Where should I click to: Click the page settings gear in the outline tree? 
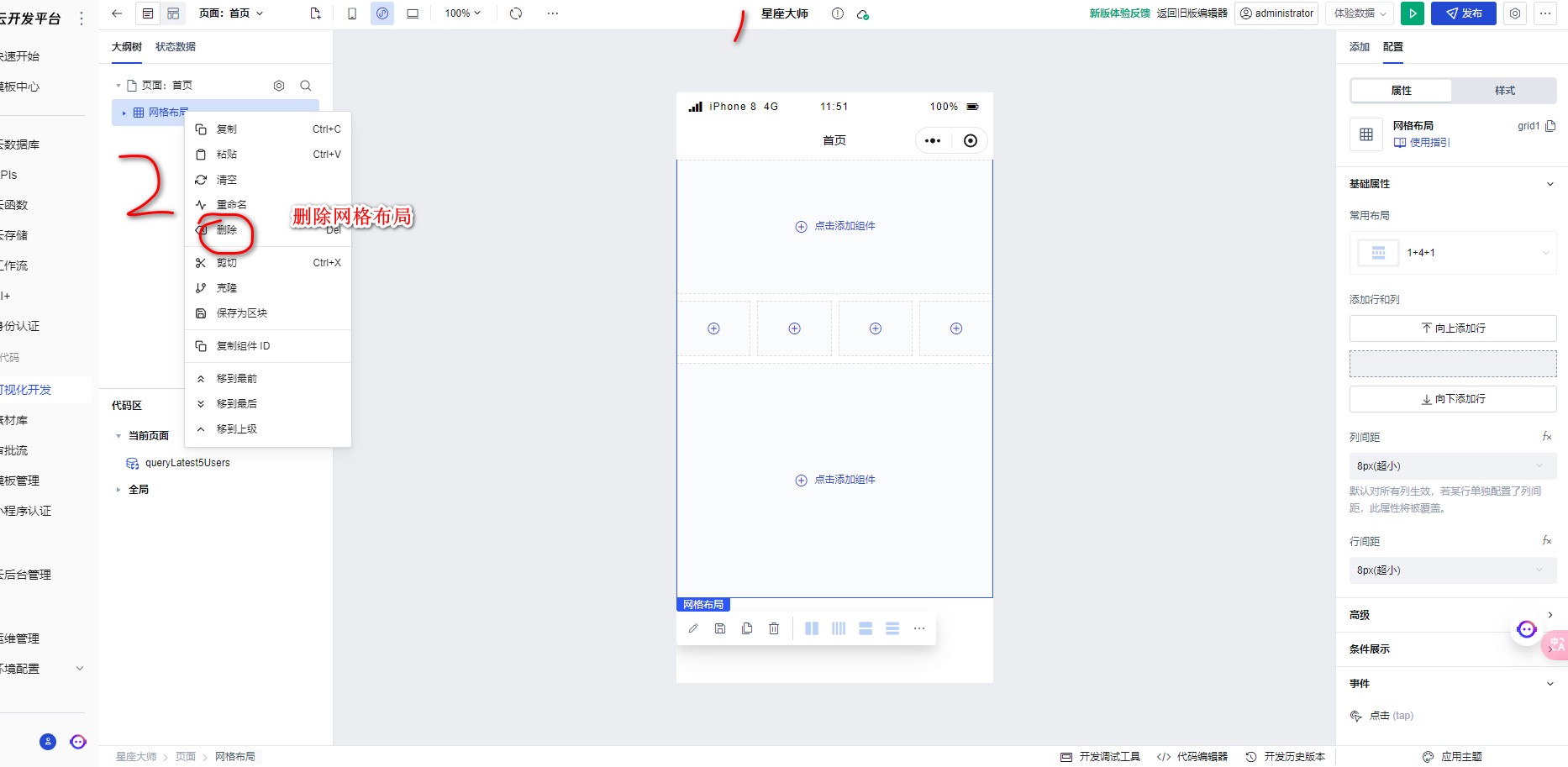[279, 86]
